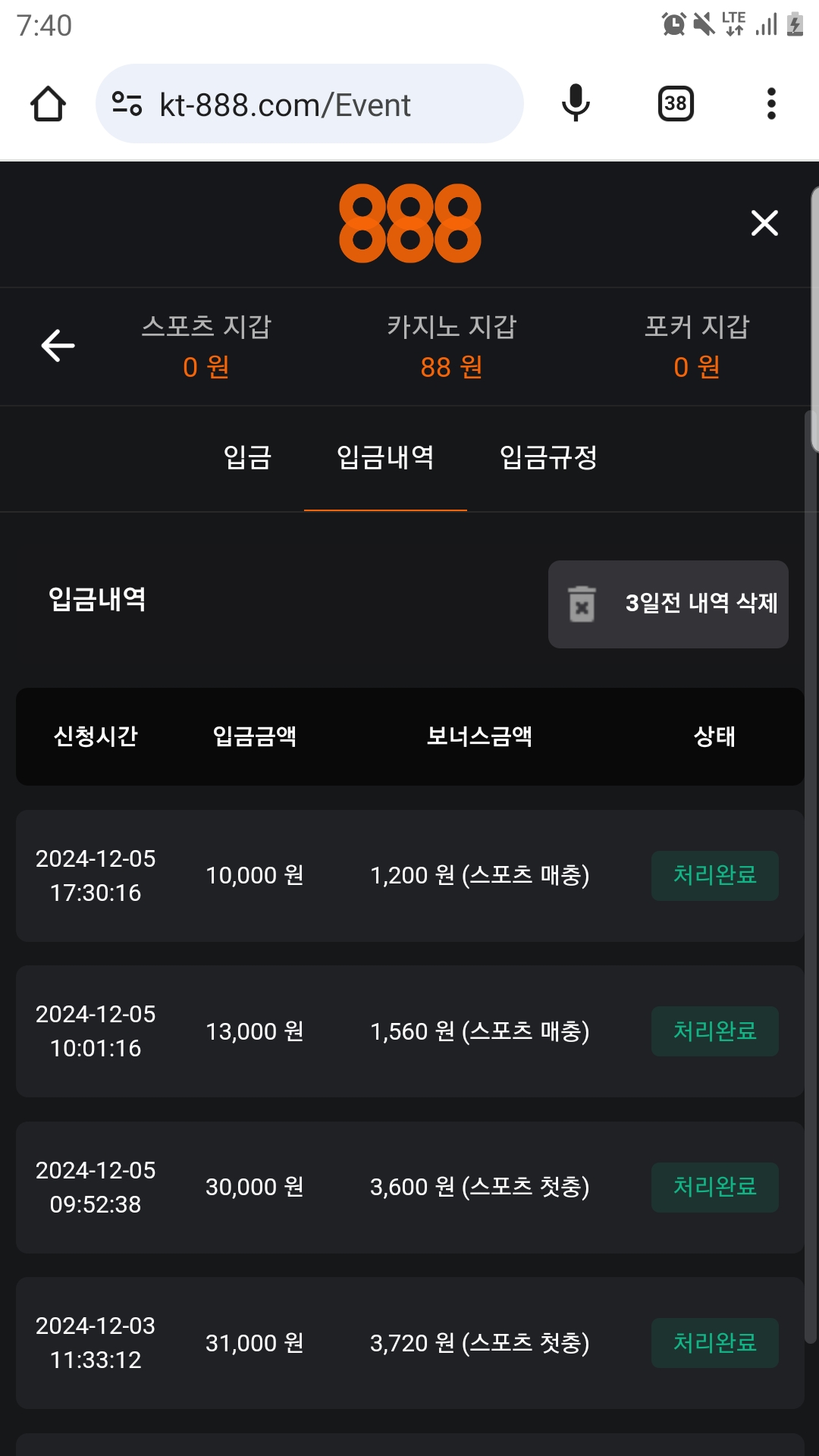Tap the browser home icon

48,104
